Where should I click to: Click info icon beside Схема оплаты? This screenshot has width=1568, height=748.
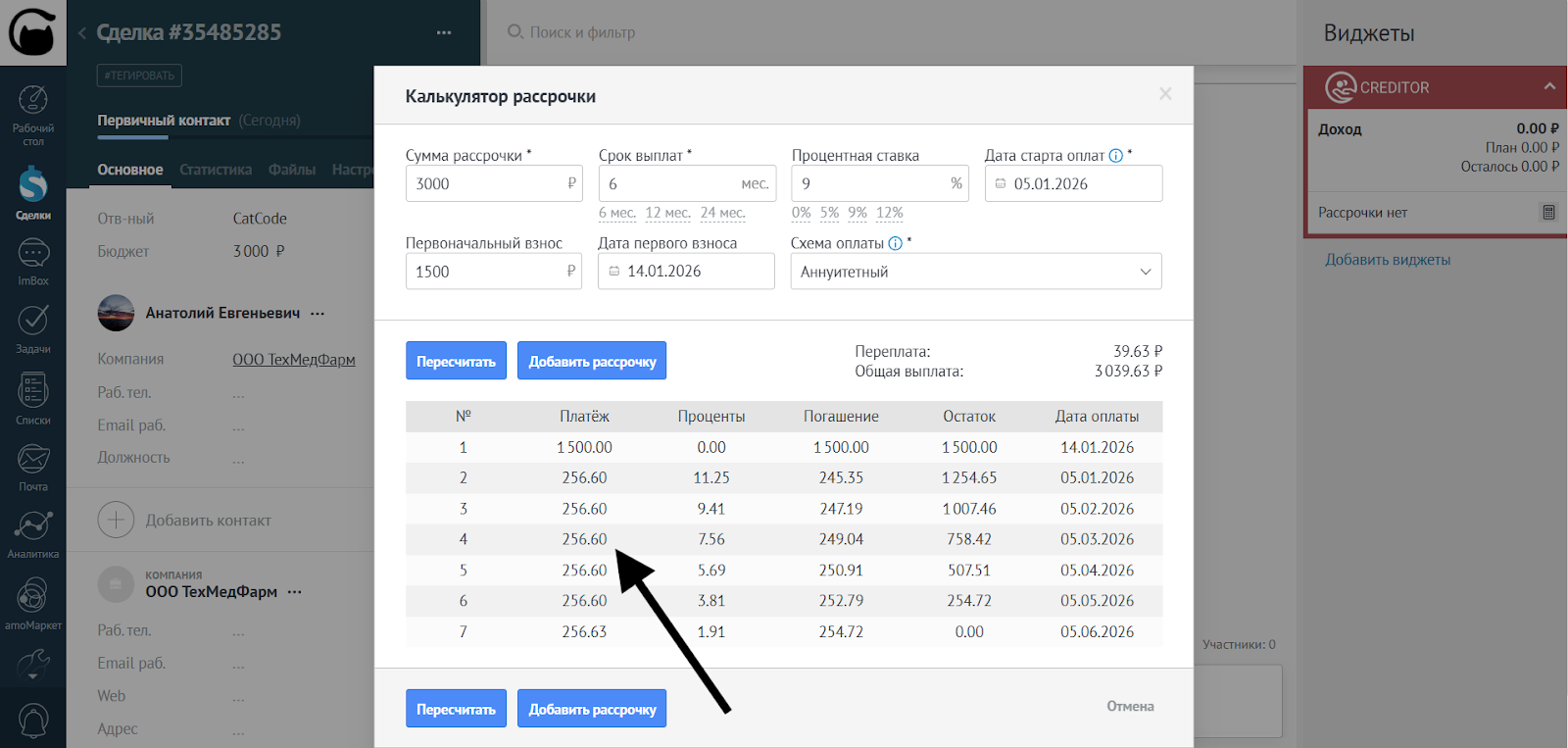895,243
